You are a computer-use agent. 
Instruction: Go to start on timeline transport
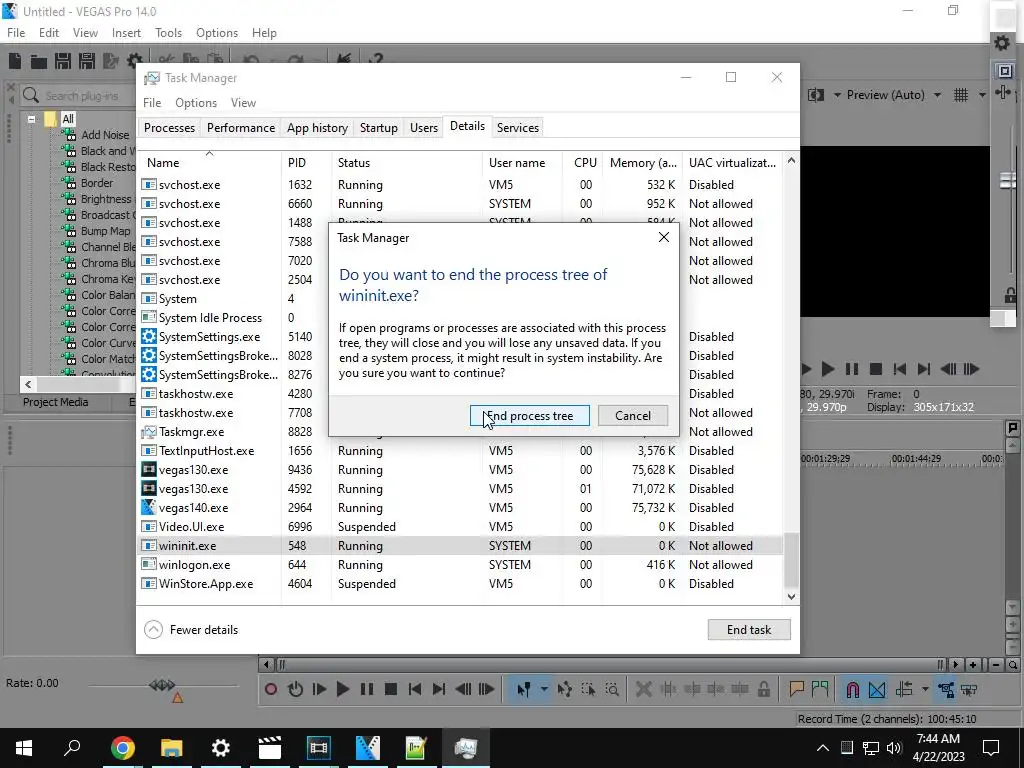415,689
